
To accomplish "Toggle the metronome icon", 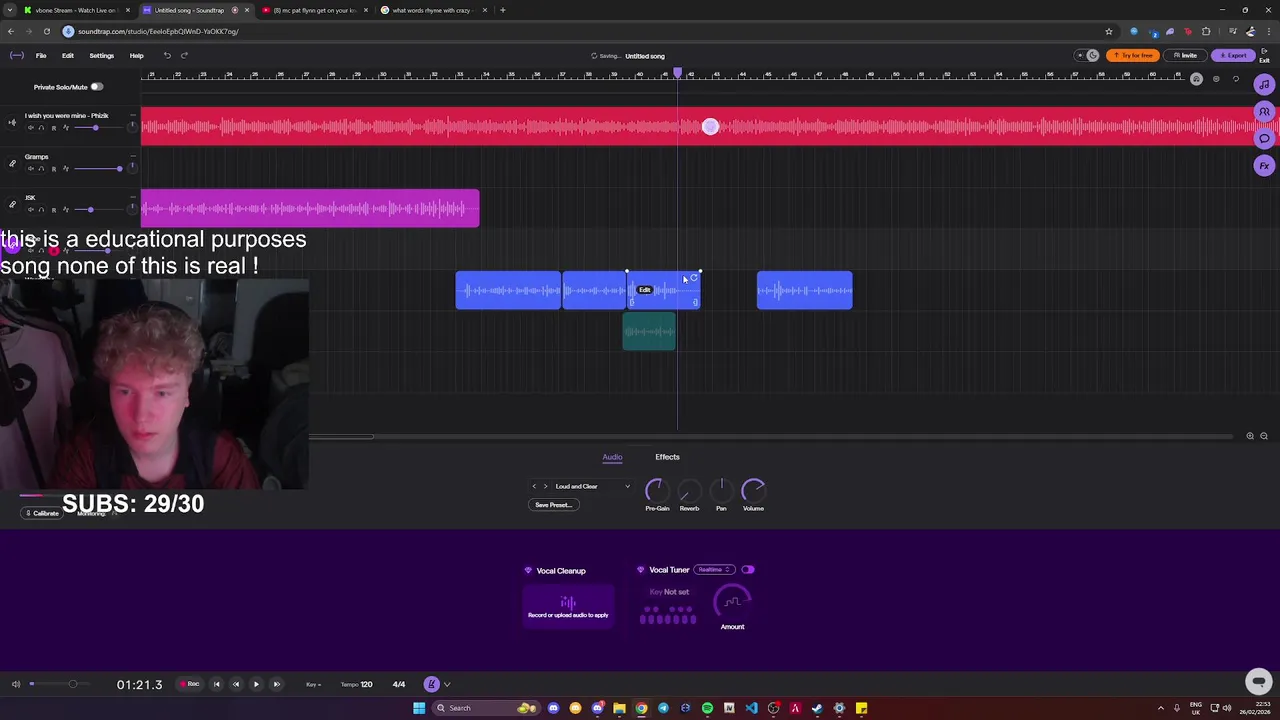I will point(432,684).
